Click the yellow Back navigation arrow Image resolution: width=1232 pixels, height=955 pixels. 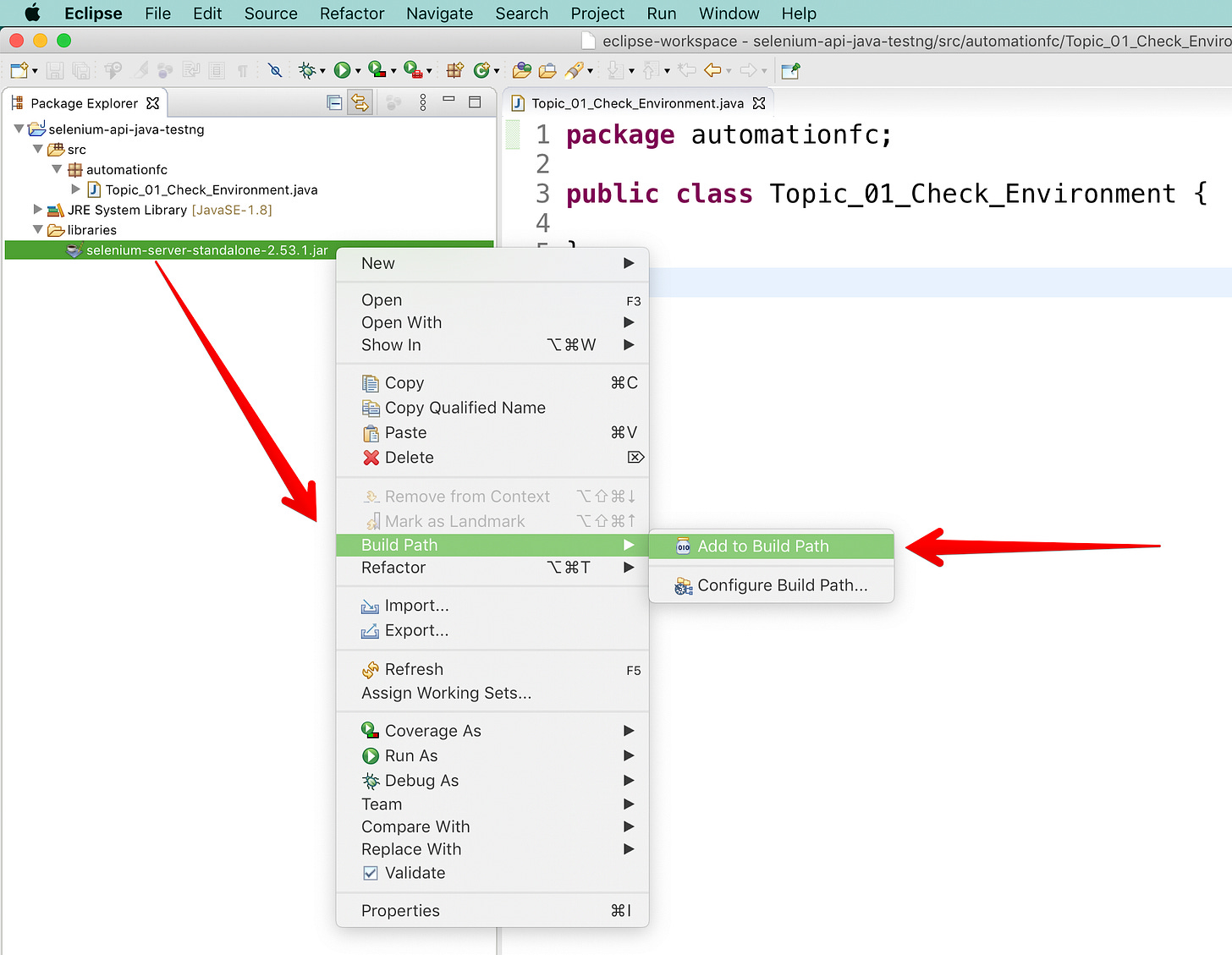click(713, 71)
